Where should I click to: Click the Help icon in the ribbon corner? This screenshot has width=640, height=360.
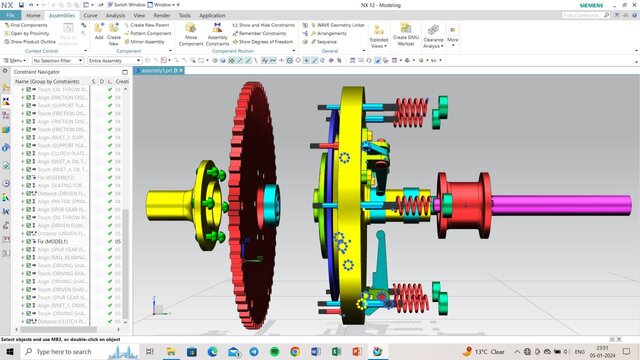[634, 15]
